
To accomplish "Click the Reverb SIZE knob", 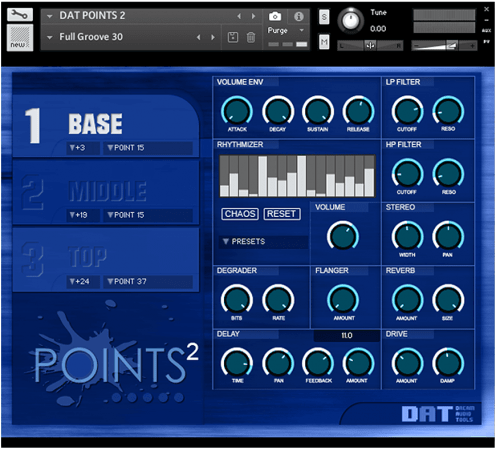I will [x=448, y=300].
